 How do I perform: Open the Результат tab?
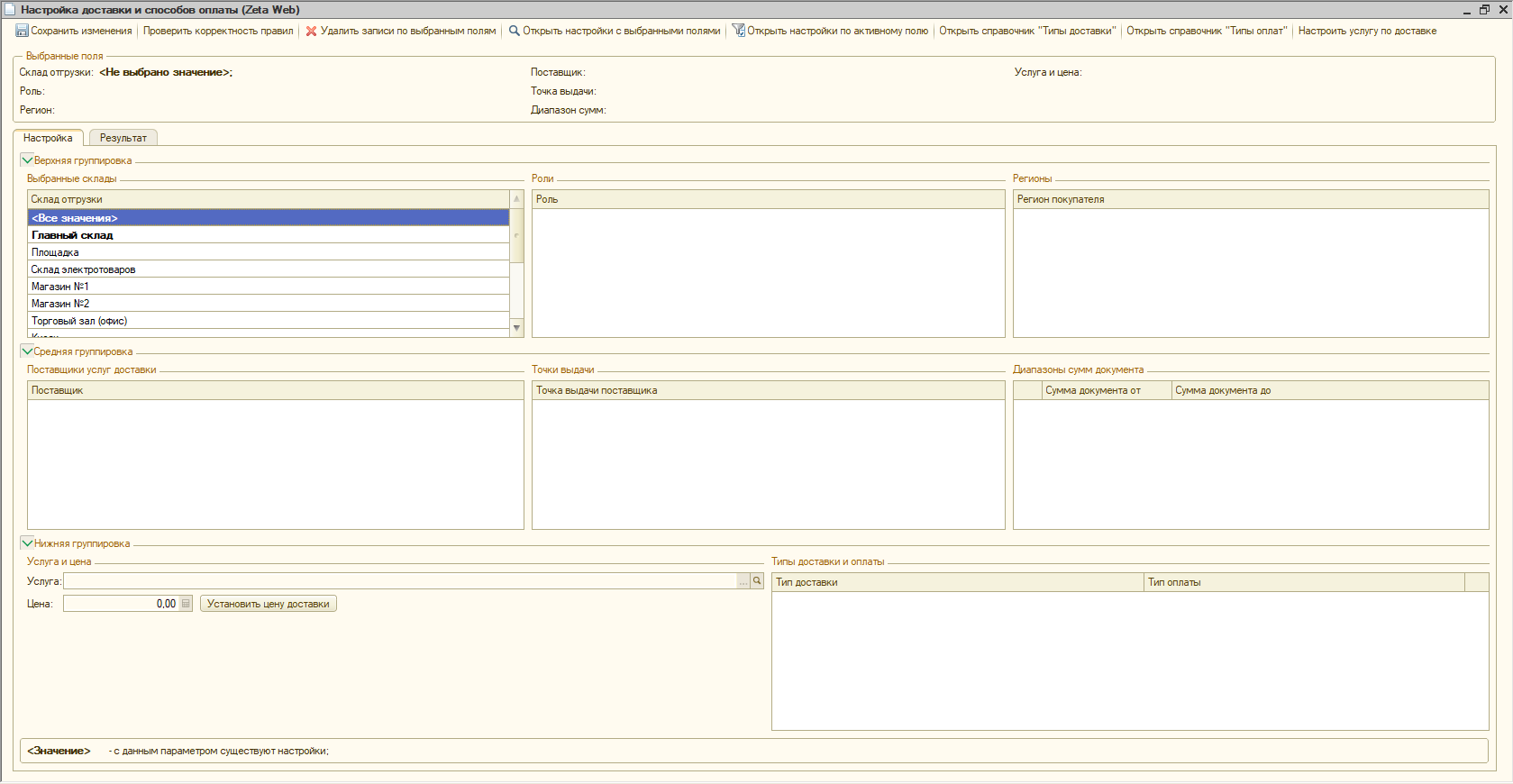[123, 138]
